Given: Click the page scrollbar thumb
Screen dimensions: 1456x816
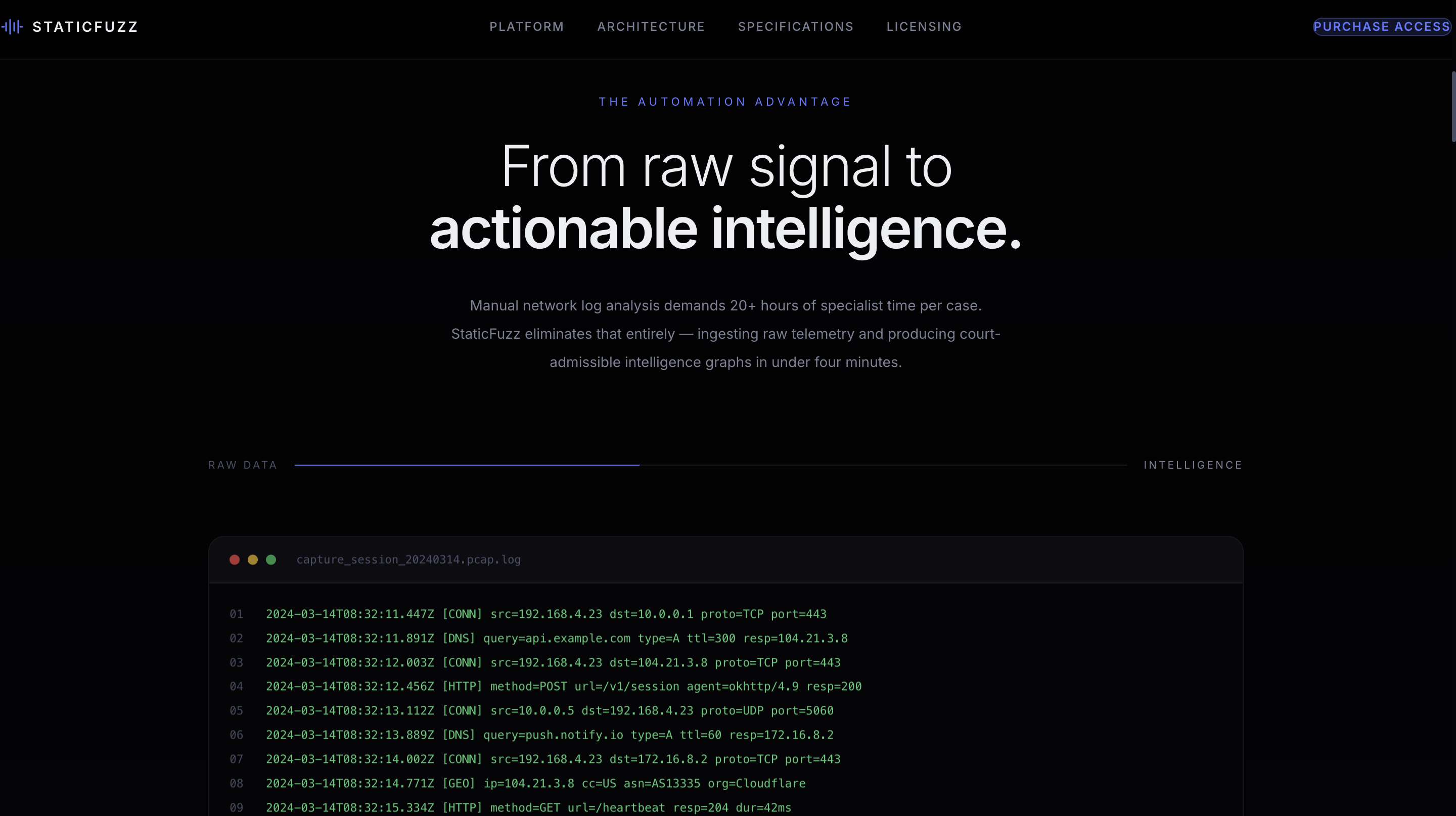Looking at the screenshot, I should (1453, 106).
